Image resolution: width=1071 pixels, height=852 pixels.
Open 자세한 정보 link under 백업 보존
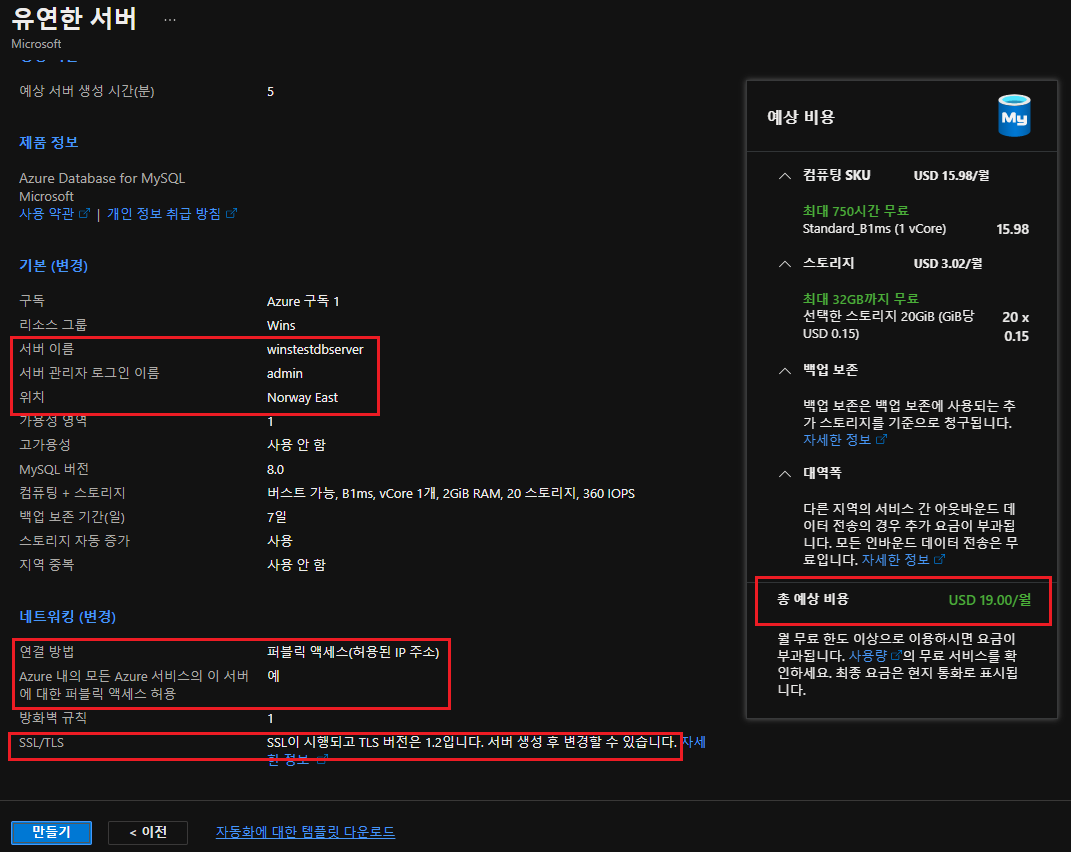[837, 440]
